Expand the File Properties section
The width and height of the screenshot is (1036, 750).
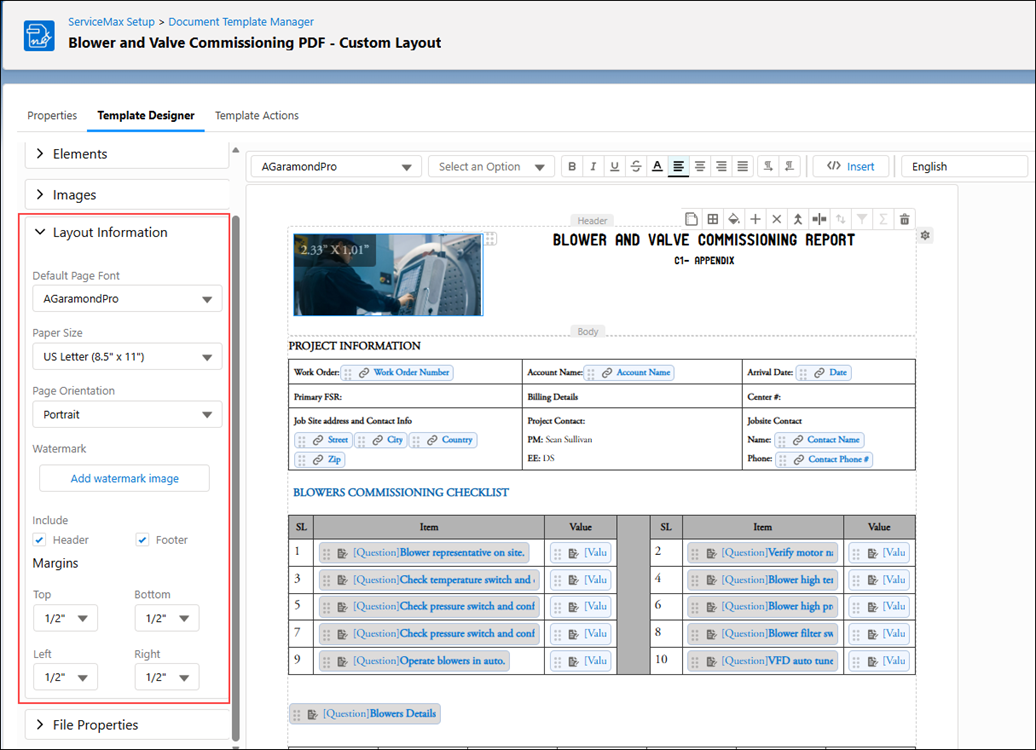tap(40, 724)
